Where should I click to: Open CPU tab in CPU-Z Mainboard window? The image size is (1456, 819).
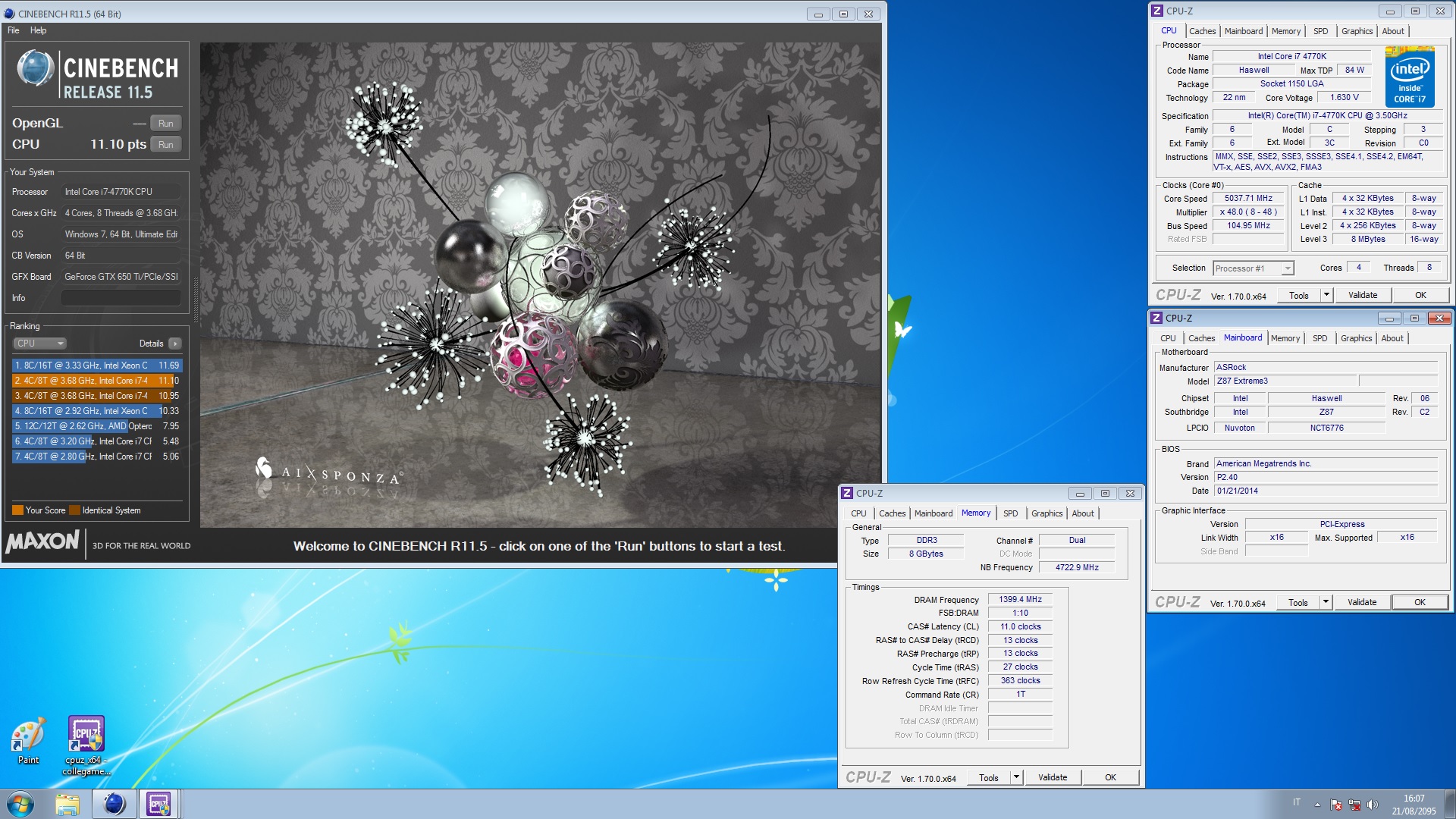tap(1168, 338)
